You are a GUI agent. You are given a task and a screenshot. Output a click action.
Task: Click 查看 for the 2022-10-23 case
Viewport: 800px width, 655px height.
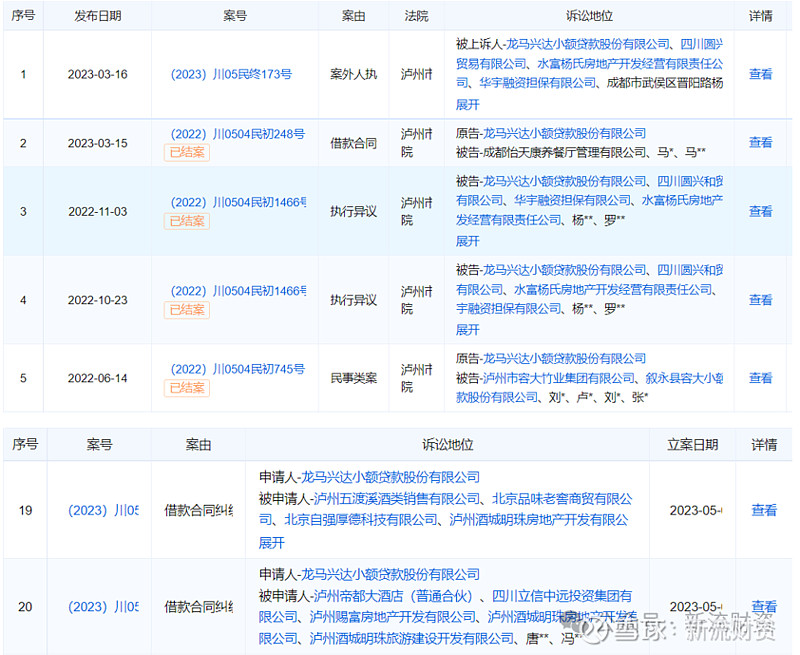(760, 300)
